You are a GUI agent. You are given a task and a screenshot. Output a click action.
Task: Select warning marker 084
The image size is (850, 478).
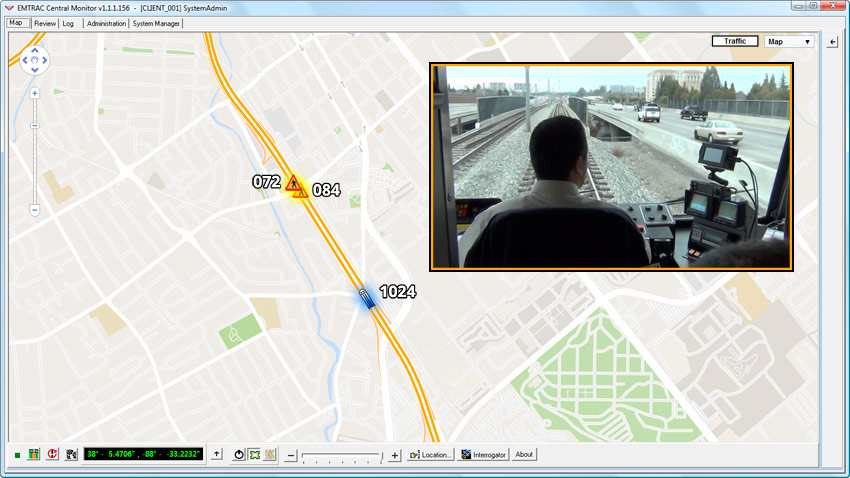coord(302,192)
